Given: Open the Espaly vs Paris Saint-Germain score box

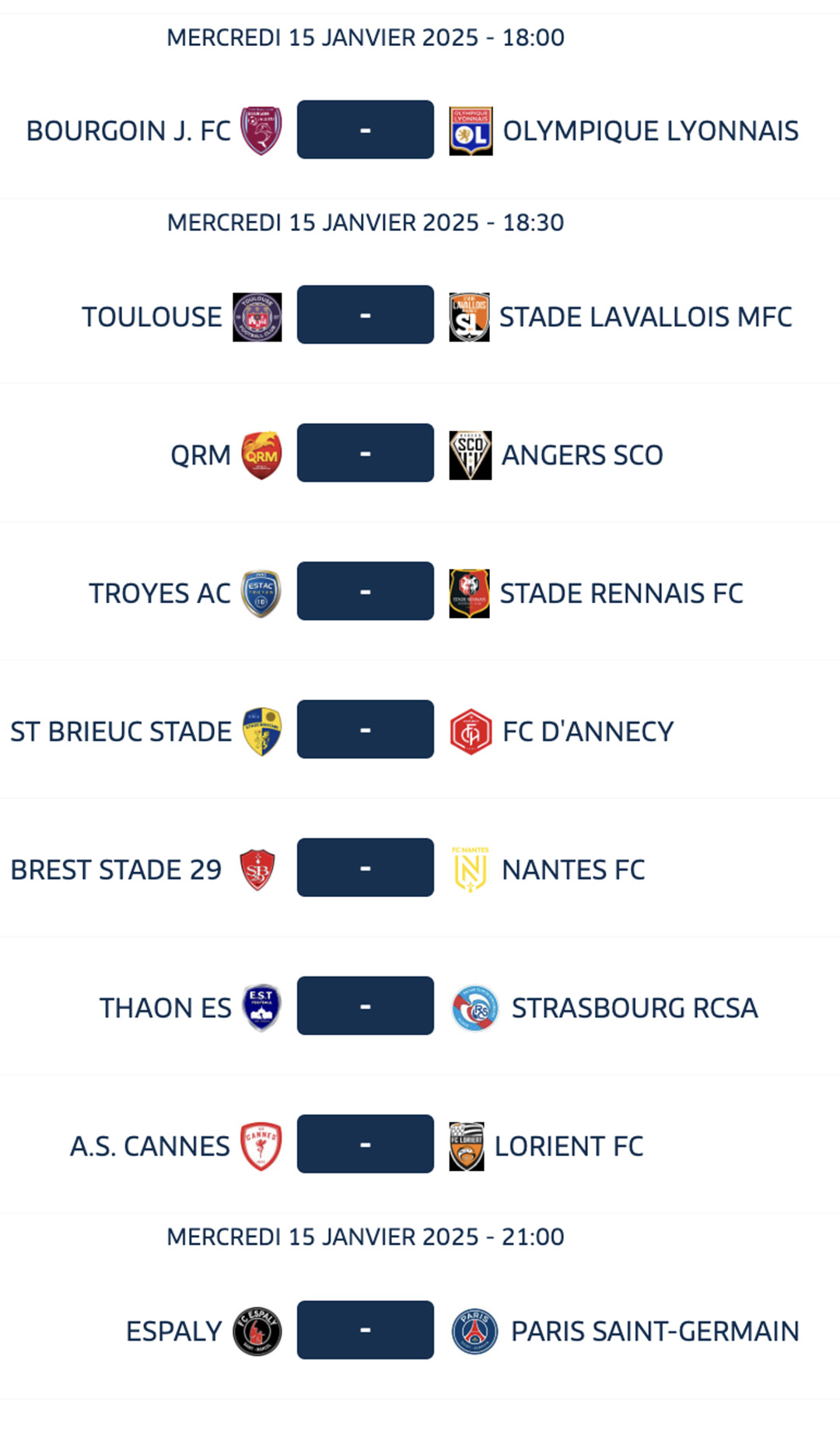Looking at the screenshot, I should pos(365,1330).
